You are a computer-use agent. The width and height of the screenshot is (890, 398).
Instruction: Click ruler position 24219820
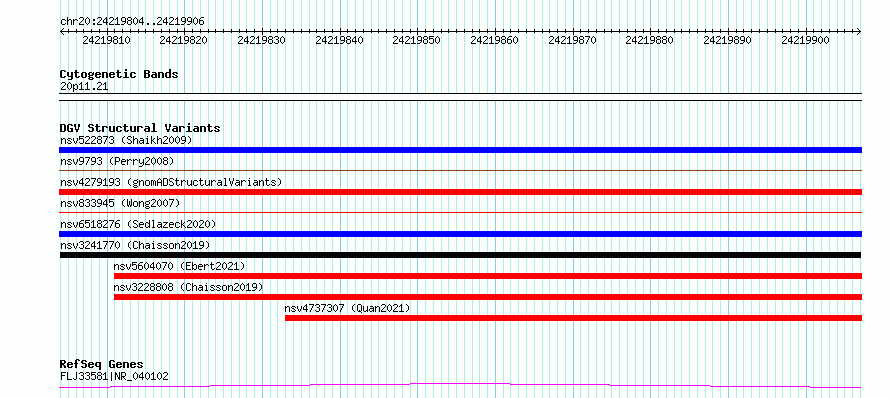[183, 40]
